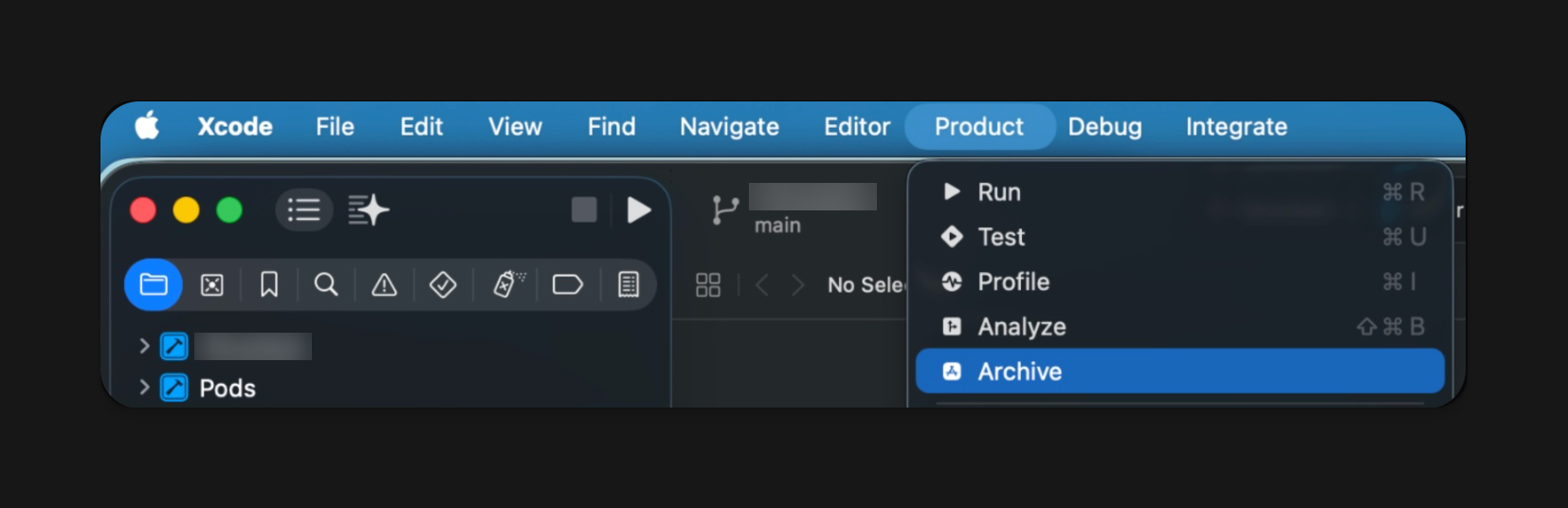Go forward with the right chevron
The image size is (1568, 508).
(x=797, y=284)
